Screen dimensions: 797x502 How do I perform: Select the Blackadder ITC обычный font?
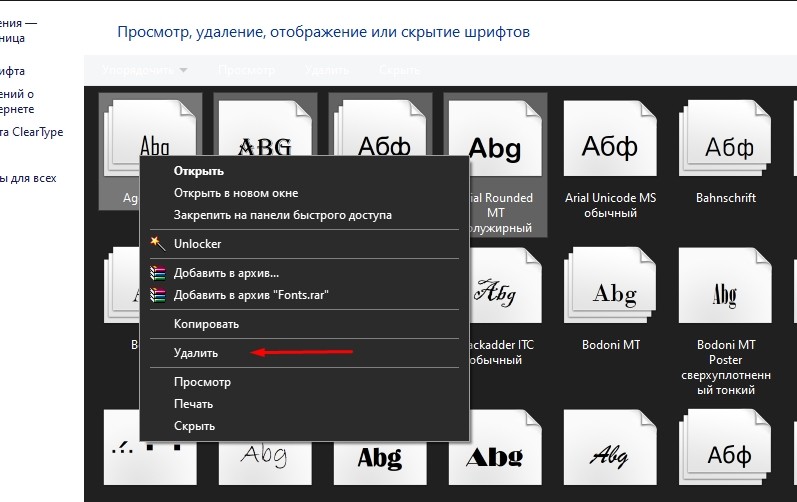pos(501,307)
